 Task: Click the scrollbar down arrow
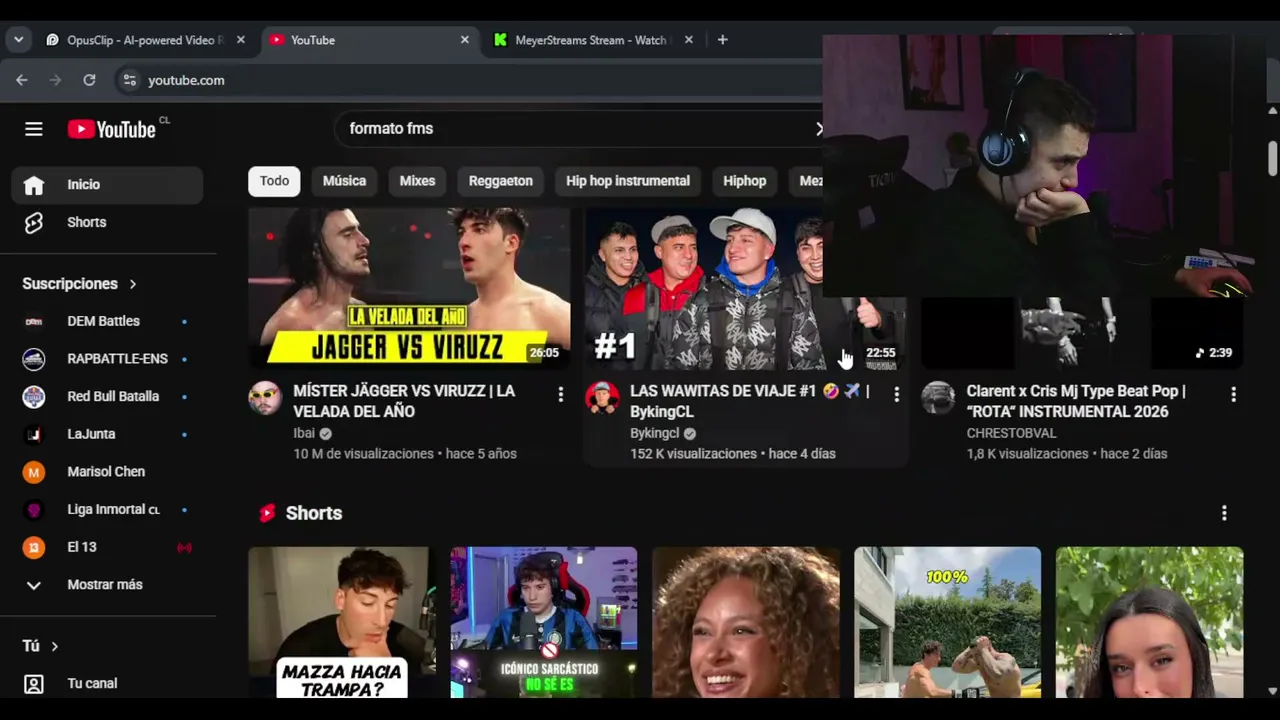pos(1273,691)
